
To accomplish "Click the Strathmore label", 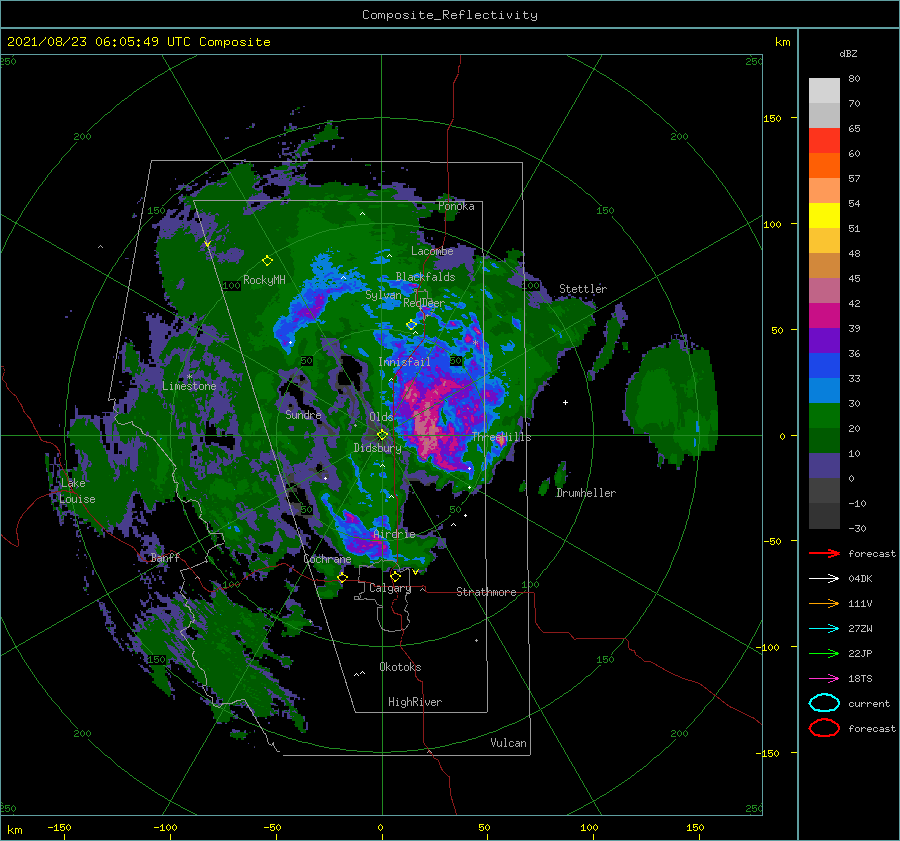I will point(486,592).
